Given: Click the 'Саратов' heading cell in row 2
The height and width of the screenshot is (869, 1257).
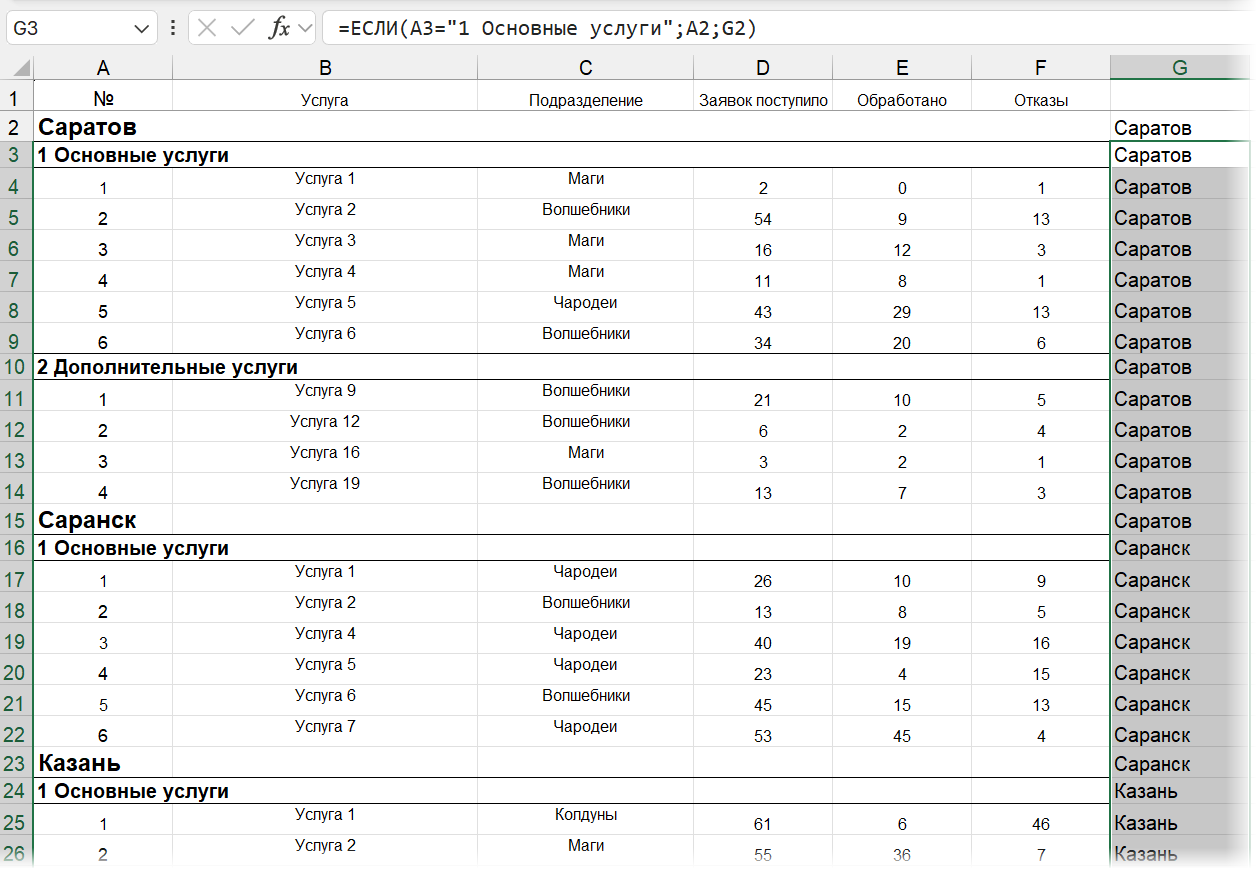Looking at the screenshot, I should pyautogui.click(x=88, y=127).
